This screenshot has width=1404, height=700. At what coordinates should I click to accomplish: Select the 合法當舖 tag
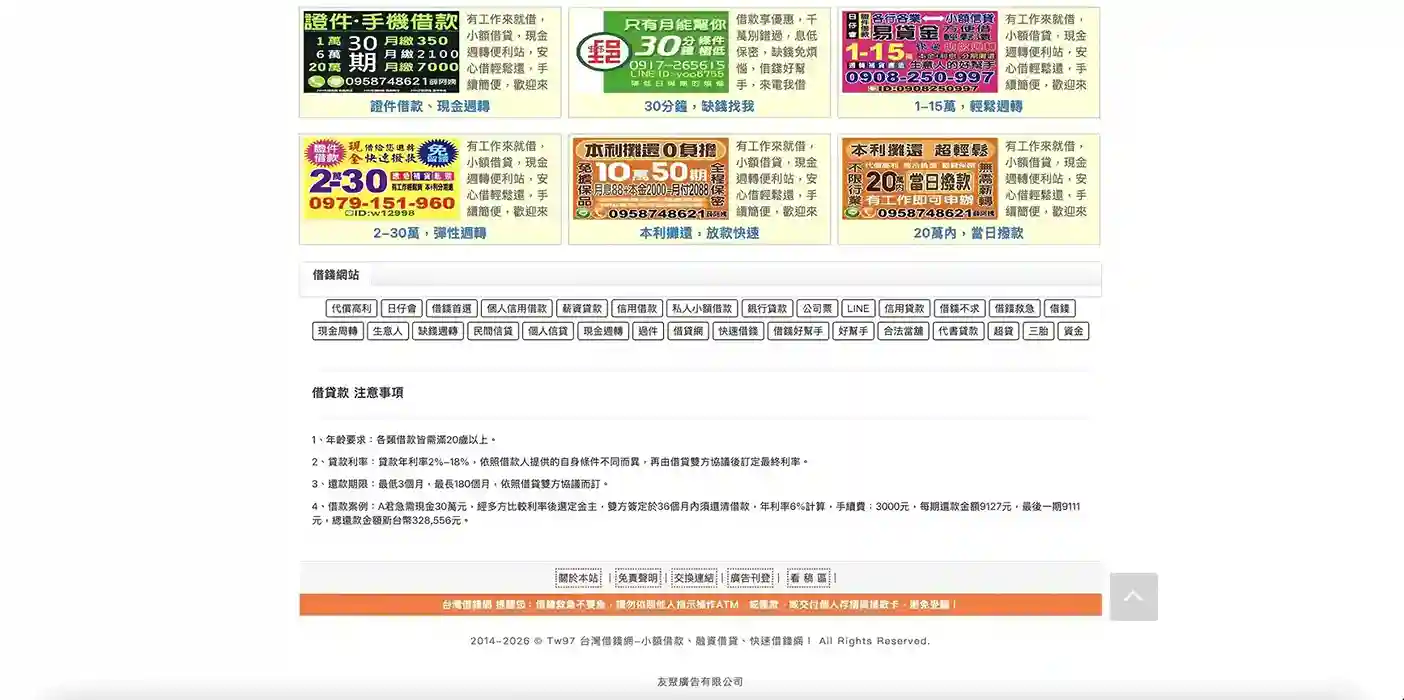click(x=902, y=330)
